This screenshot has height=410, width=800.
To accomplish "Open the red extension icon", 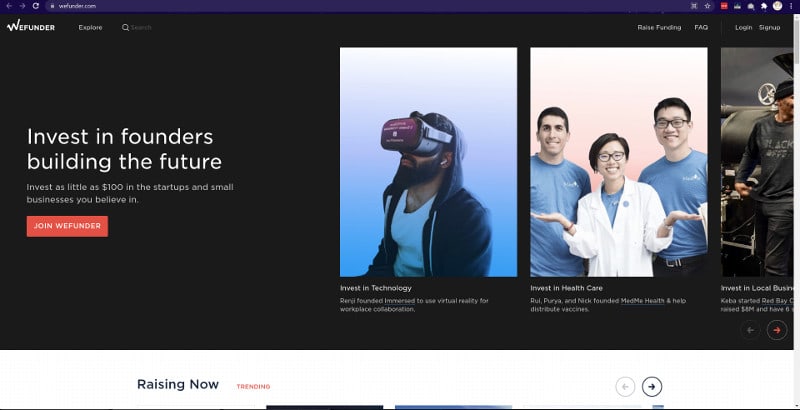I will (x=724, y=6).
